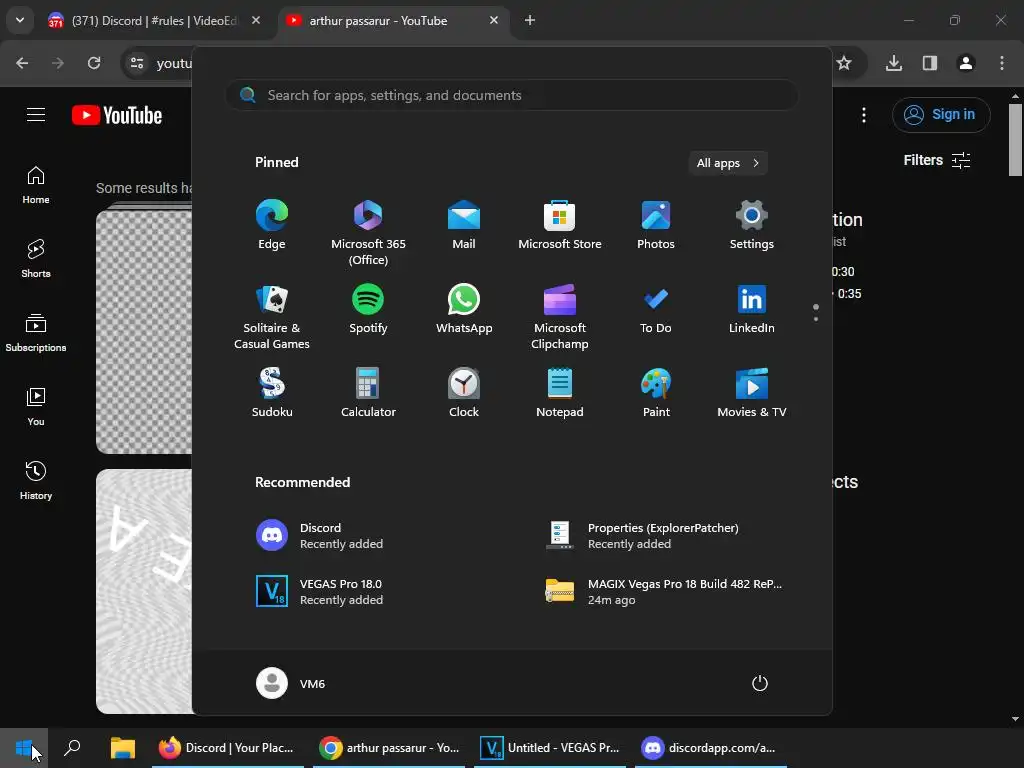Open Notepad from pinned apps
The image size is (1024, 768).
pos(560,393)
